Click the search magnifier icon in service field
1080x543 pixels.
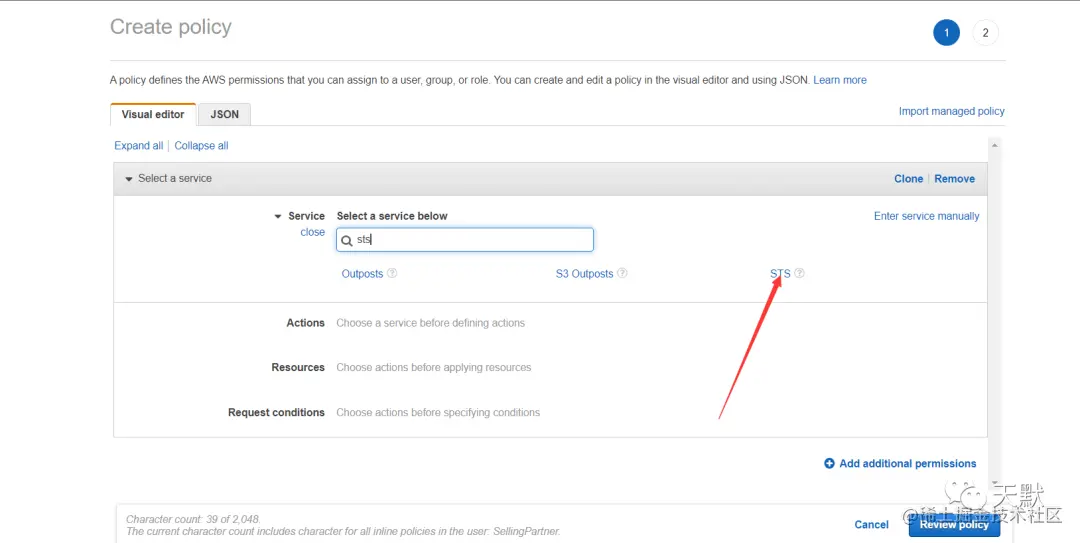point(347,240)
